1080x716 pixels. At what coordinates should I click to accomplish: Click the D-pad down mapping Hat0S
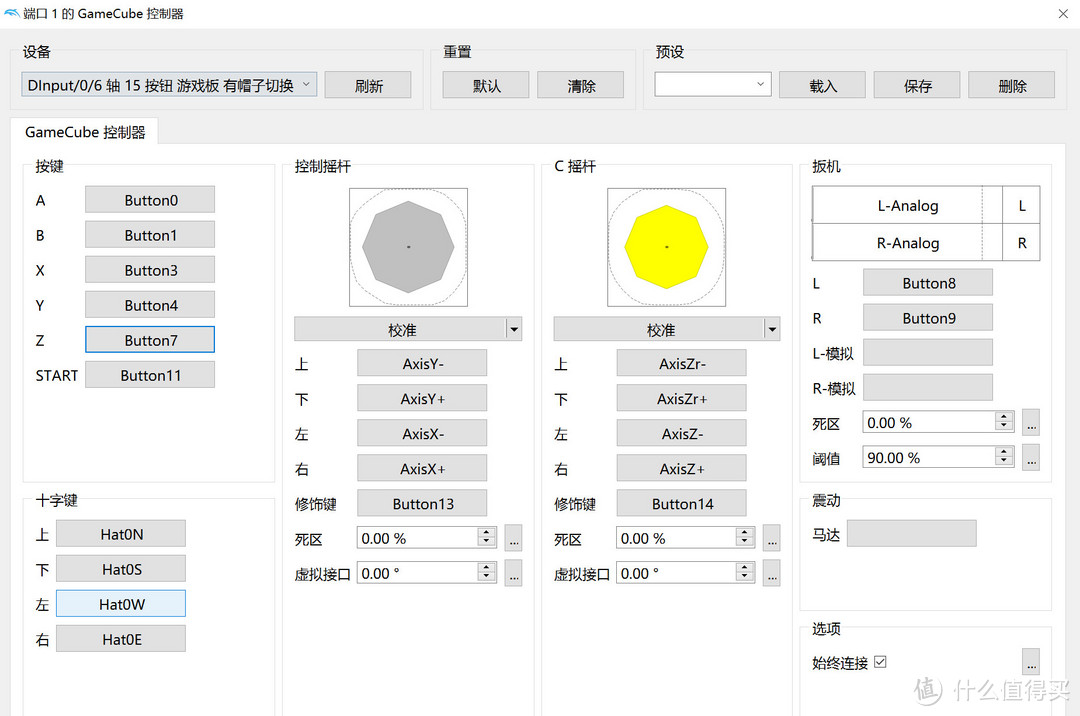(121, 569)
